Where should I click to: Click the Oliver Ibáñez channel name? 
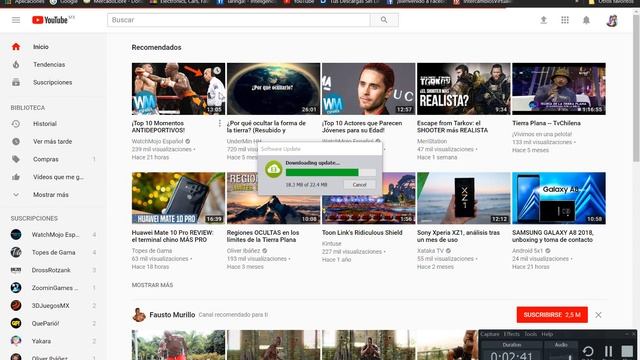tap(243, 251)
